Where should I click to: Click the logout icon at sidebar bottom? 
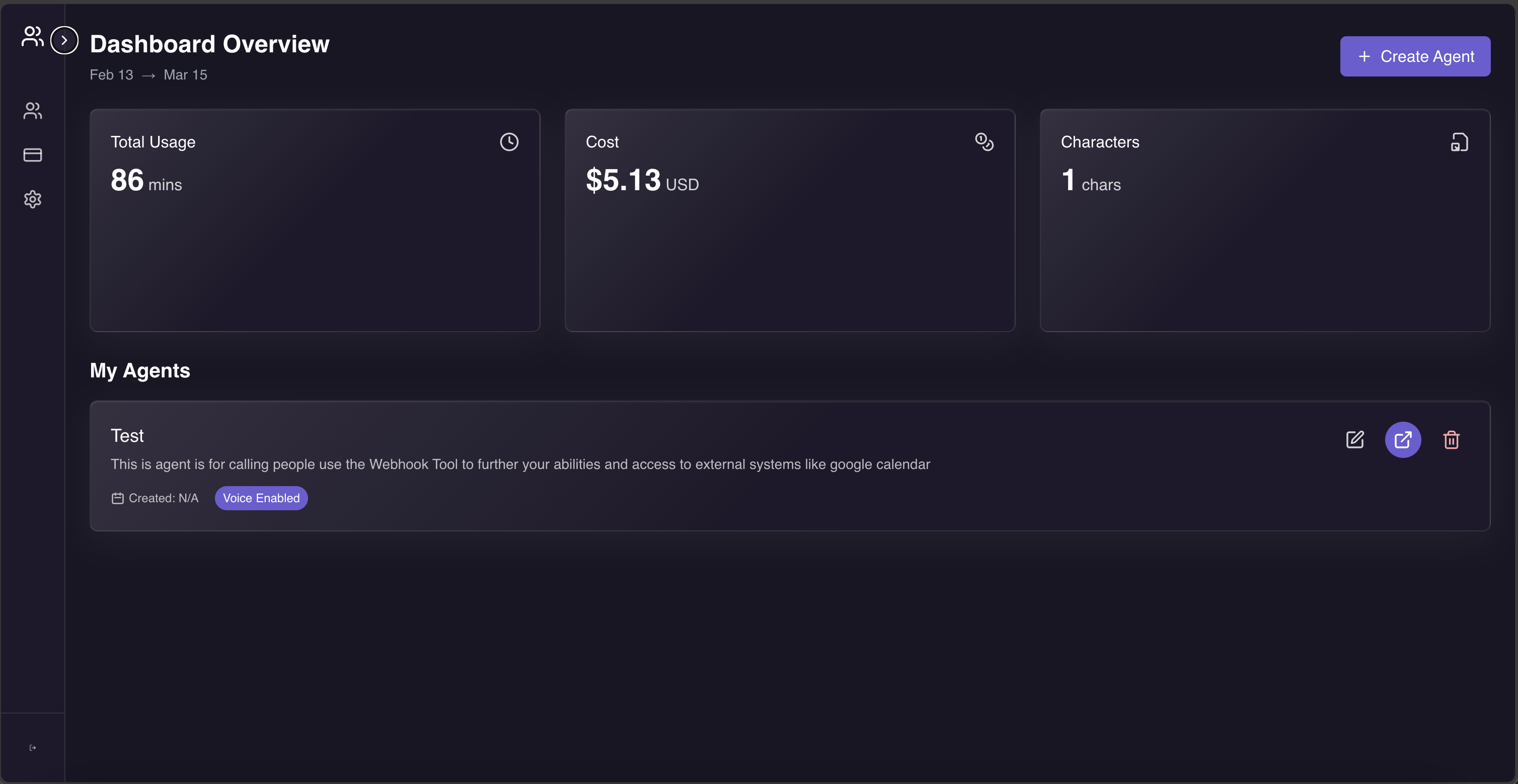pos(32,747)
